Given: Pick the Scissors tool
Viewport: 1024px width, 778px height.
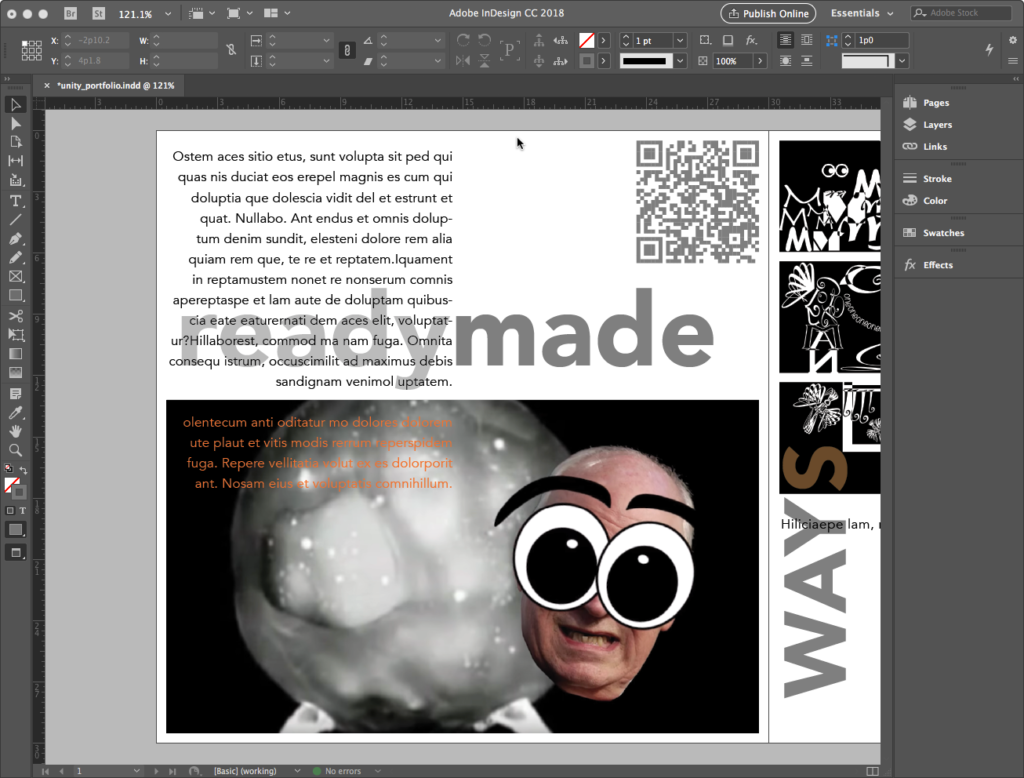Looking at the screenshot, I should point(16,316).
